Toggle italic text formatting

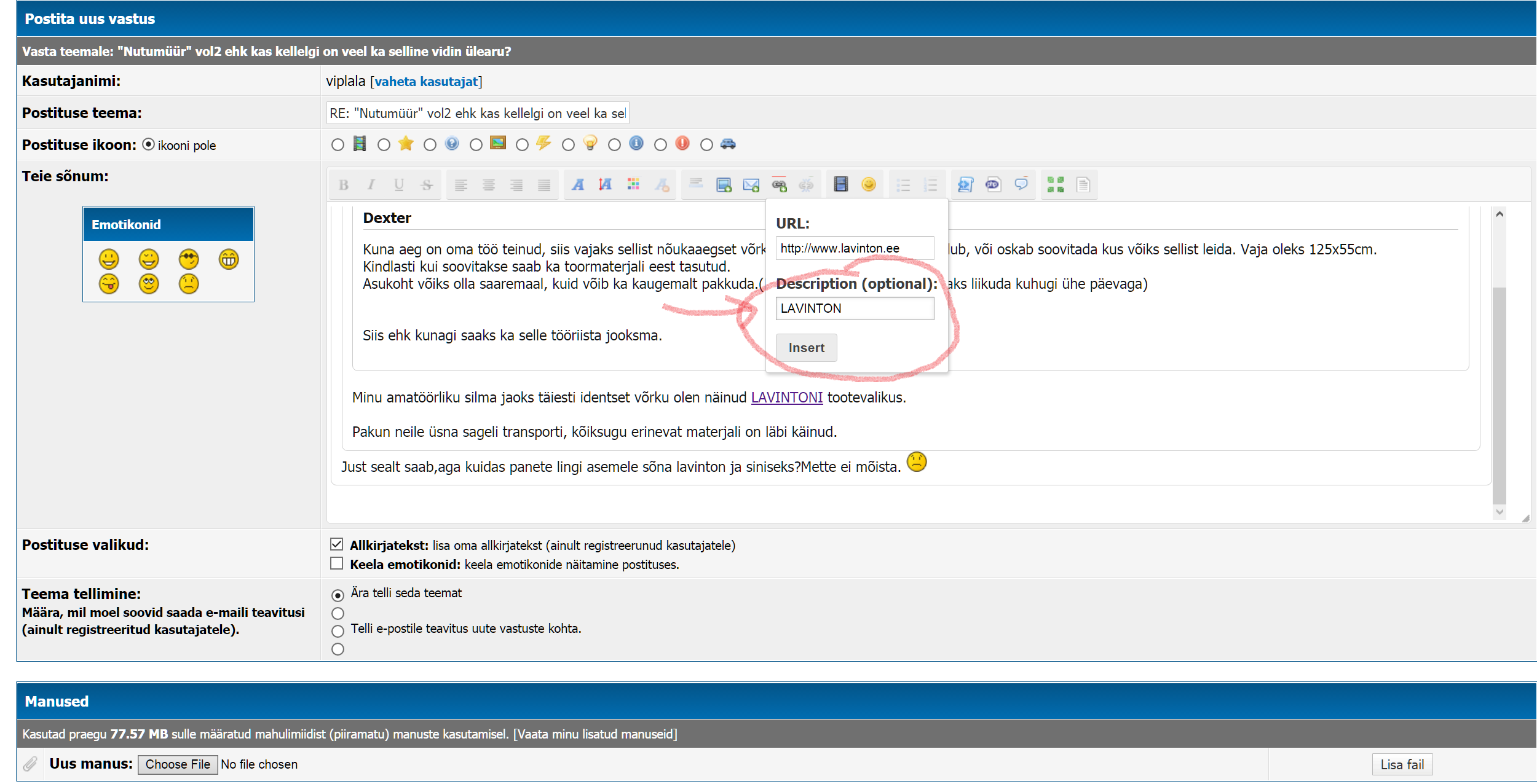click(371, 185)
